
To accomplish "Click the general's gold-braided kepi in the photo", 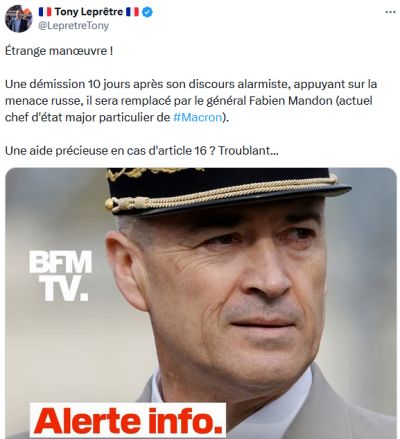I will point(225,189).
